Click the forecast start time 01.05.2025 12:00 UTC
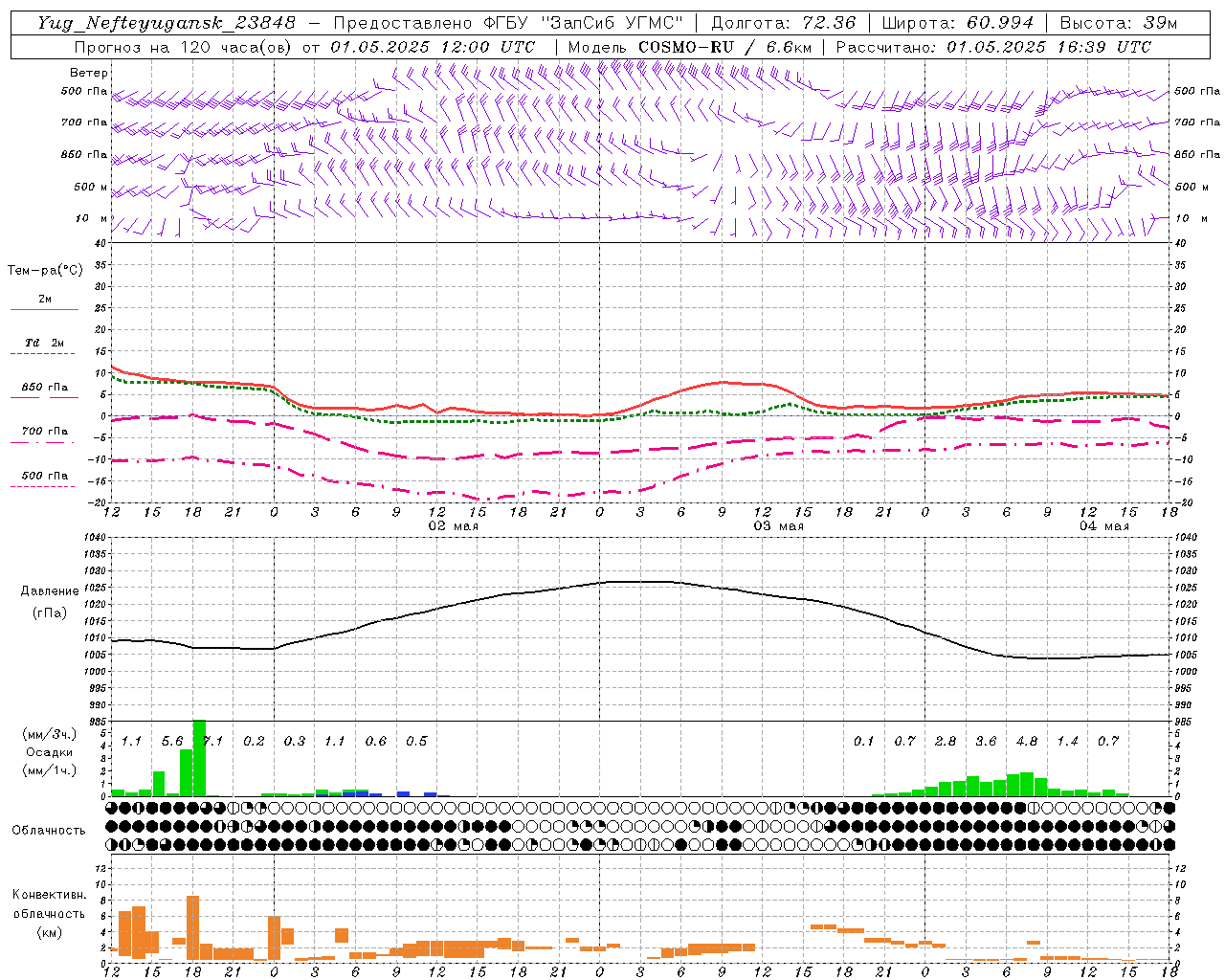The height and width of the screenshot is (980, 1225). (434, 47)
